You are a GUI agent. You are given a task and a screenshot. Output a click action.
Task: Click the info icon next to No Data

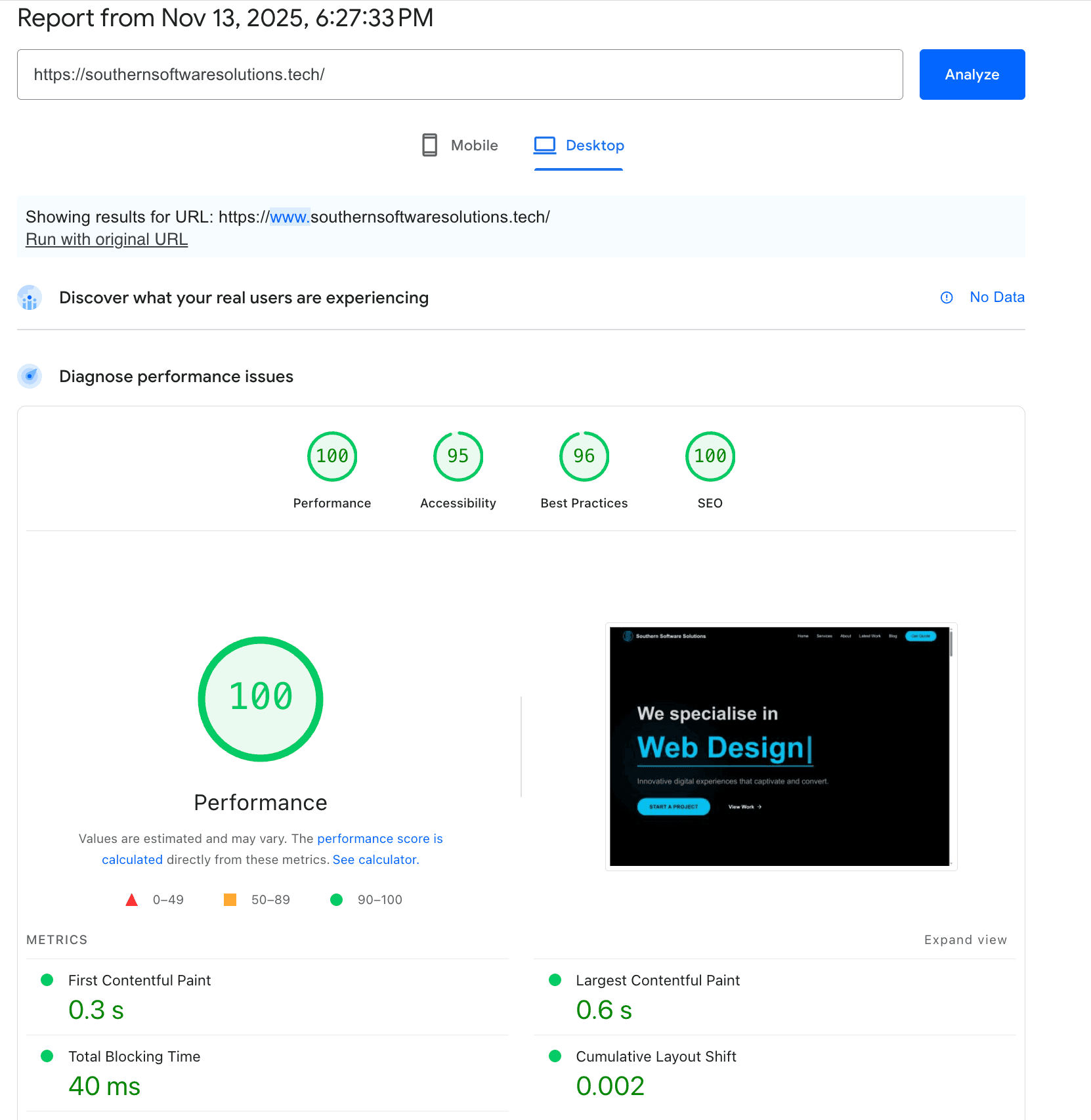946,297
